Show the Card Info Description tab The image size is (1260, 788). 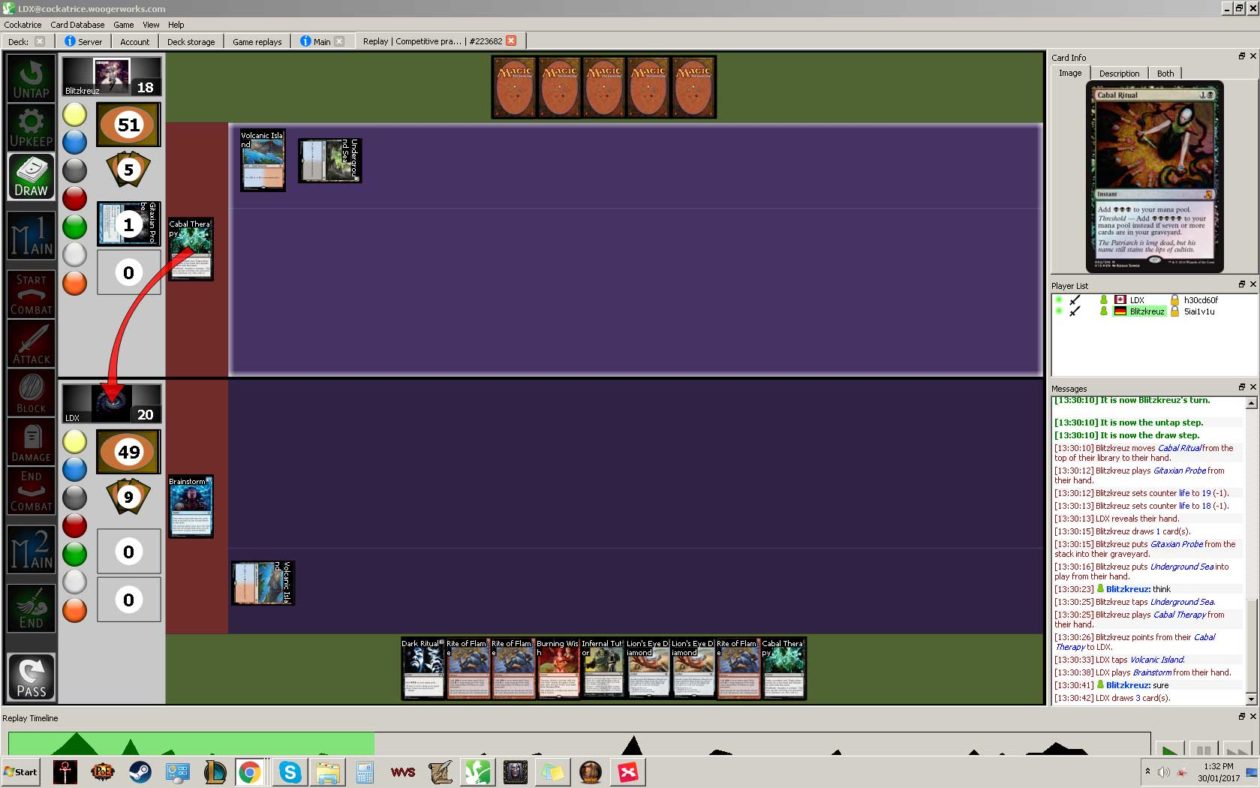(x=1119, y=73)
